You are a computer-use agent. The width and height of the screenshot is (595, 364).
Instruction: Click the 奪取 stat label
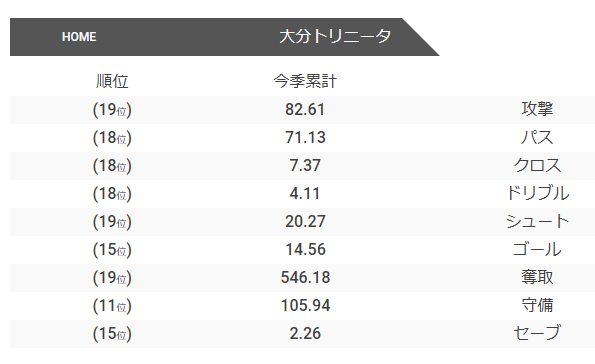[537, 277]
